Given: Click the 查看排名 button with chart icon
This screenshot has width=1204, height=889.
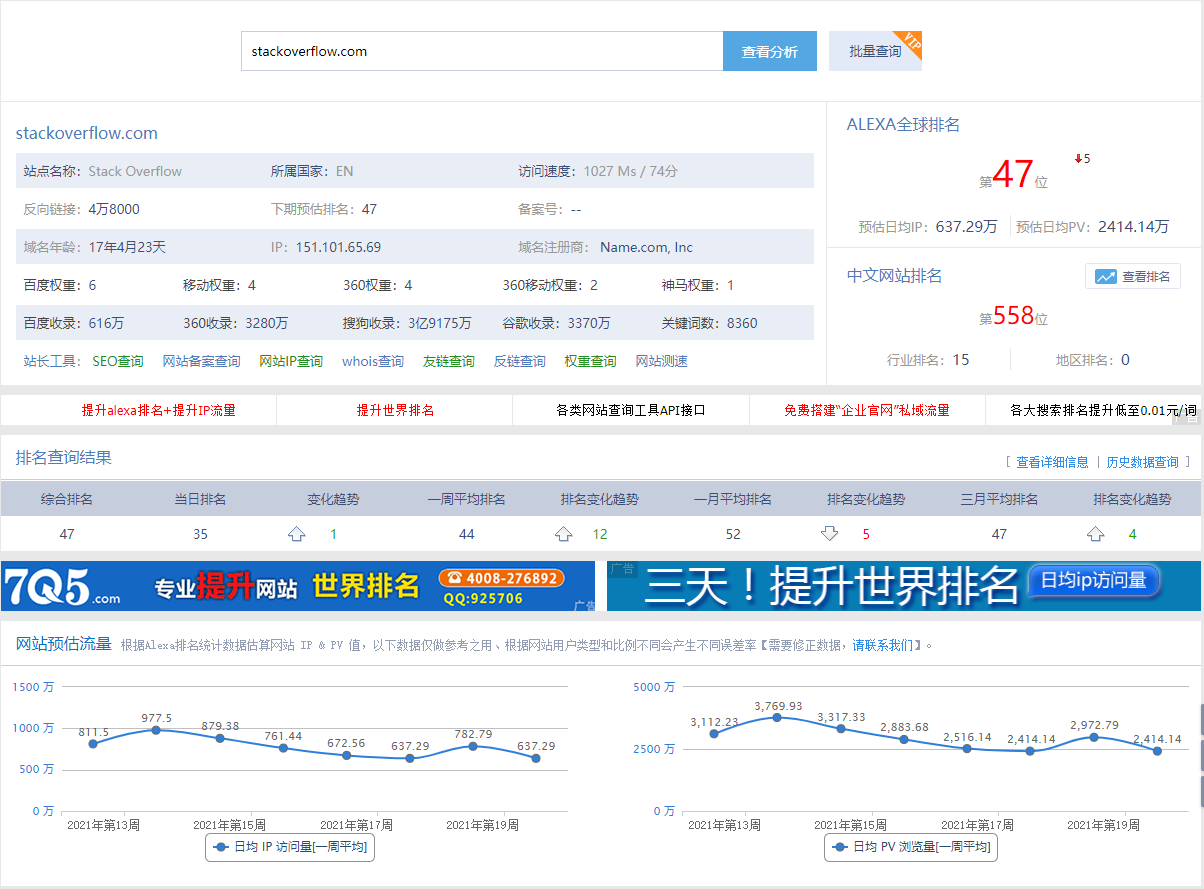Looking at the screenshot, I should 1133,276.
